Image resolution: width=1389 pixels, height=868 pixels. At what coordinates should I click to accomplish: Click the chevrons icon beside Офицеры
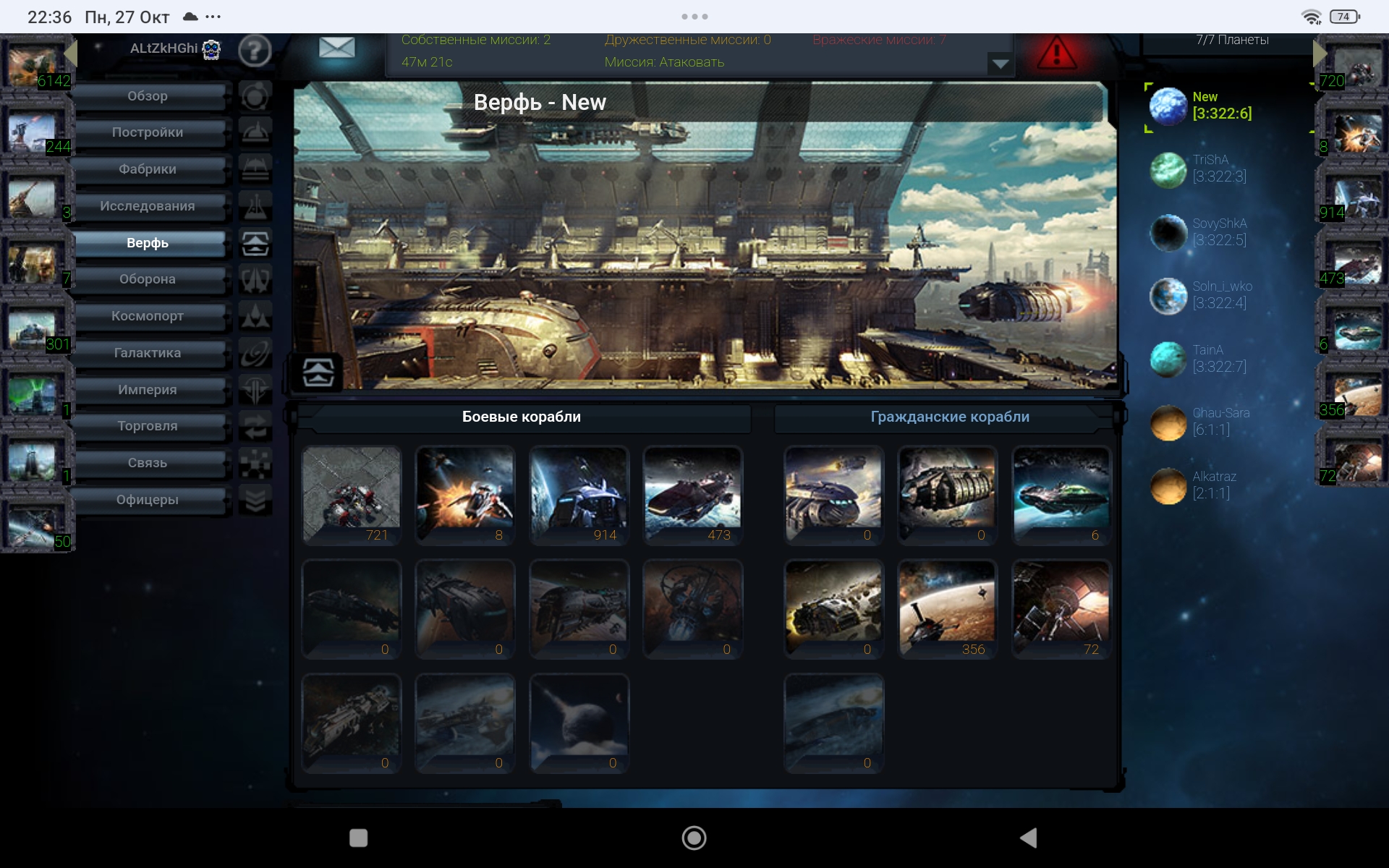point(255,500)
